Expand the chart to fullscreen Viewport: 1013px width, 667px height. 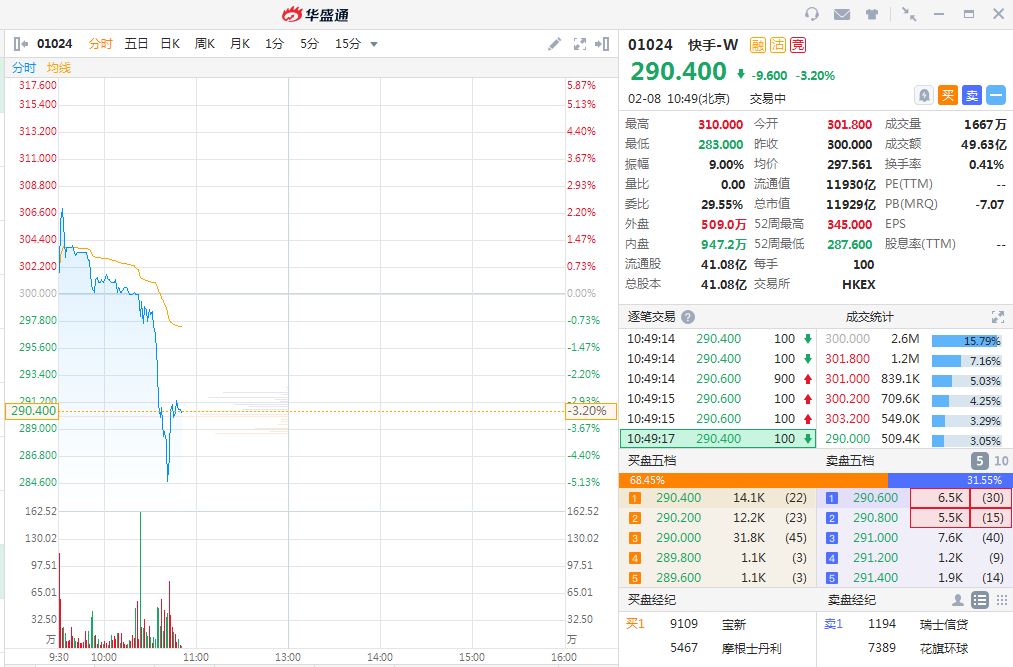pos(580,44)
